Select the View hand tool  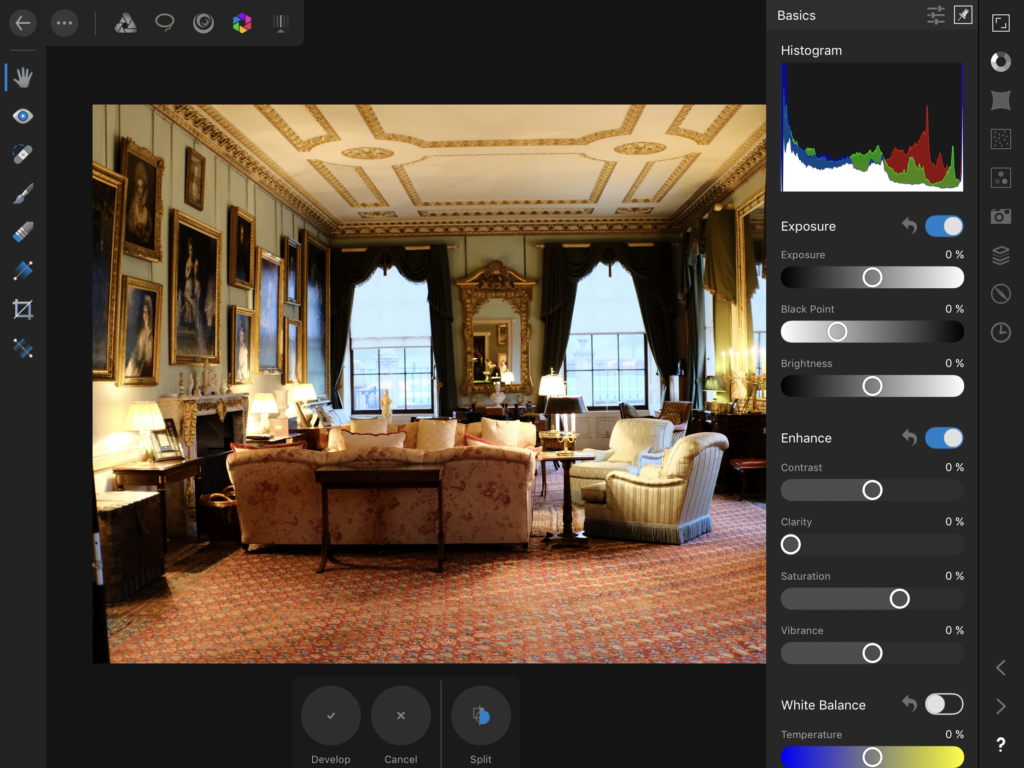tap(23, 78)
